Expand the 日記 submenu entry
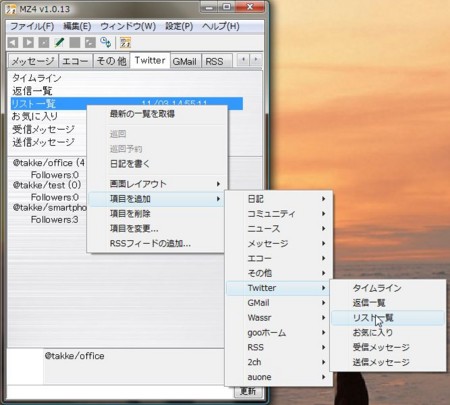 (279, 199)
